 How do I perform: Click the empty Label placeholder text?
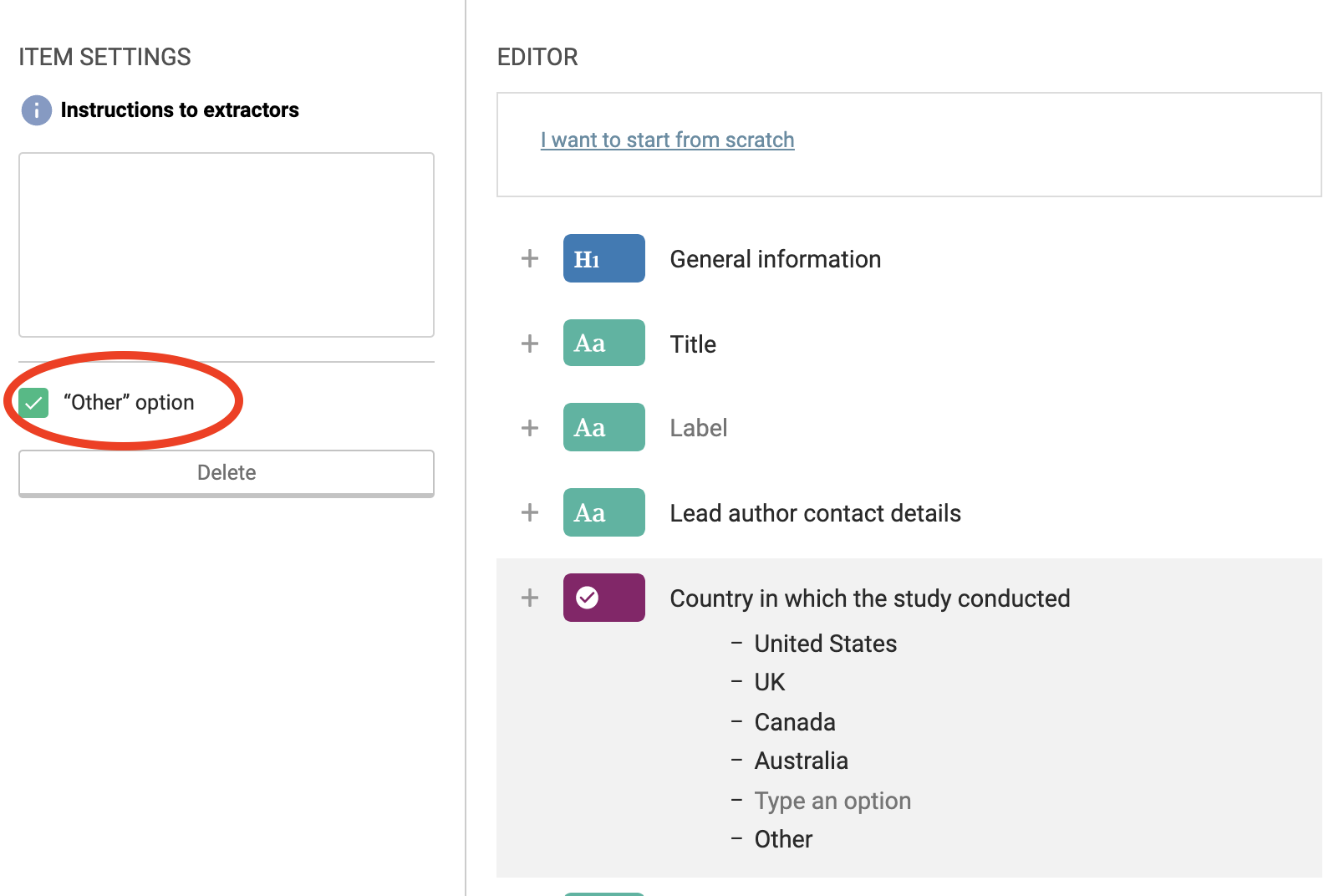coord(699,428)
